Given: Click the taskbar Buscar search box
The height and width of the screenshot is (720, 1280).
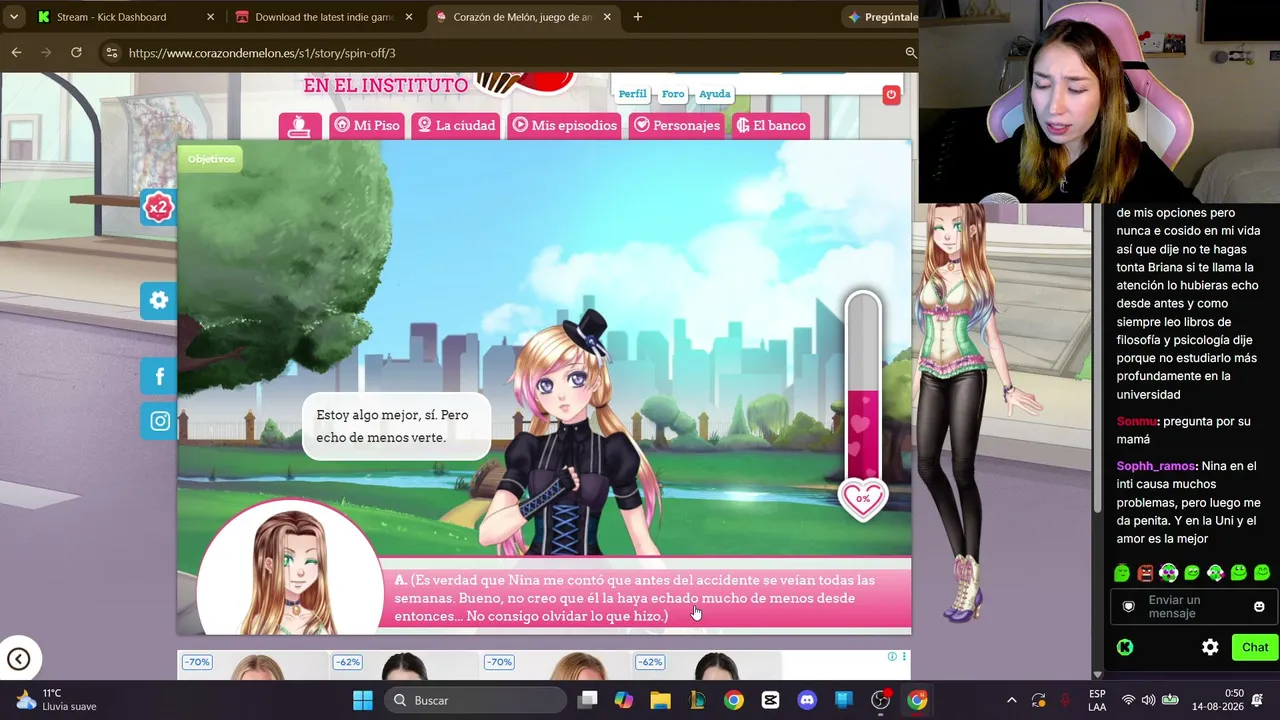Looking at the screenshot, I should (x=475, y=700).
